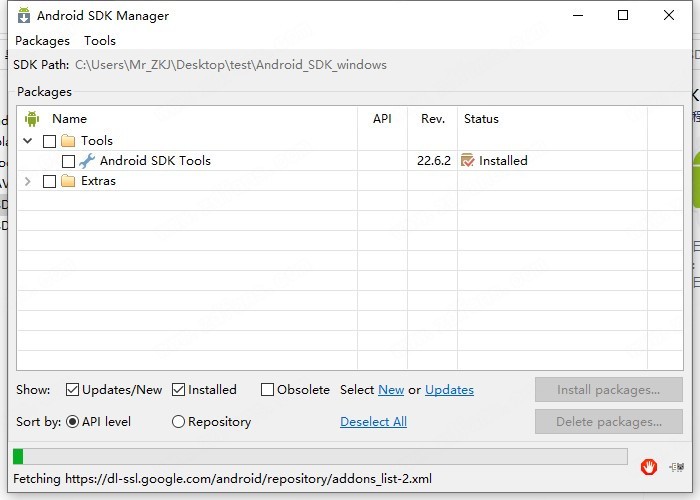Open the Packages menu
The image size is (700, 500).
[42, 41]
